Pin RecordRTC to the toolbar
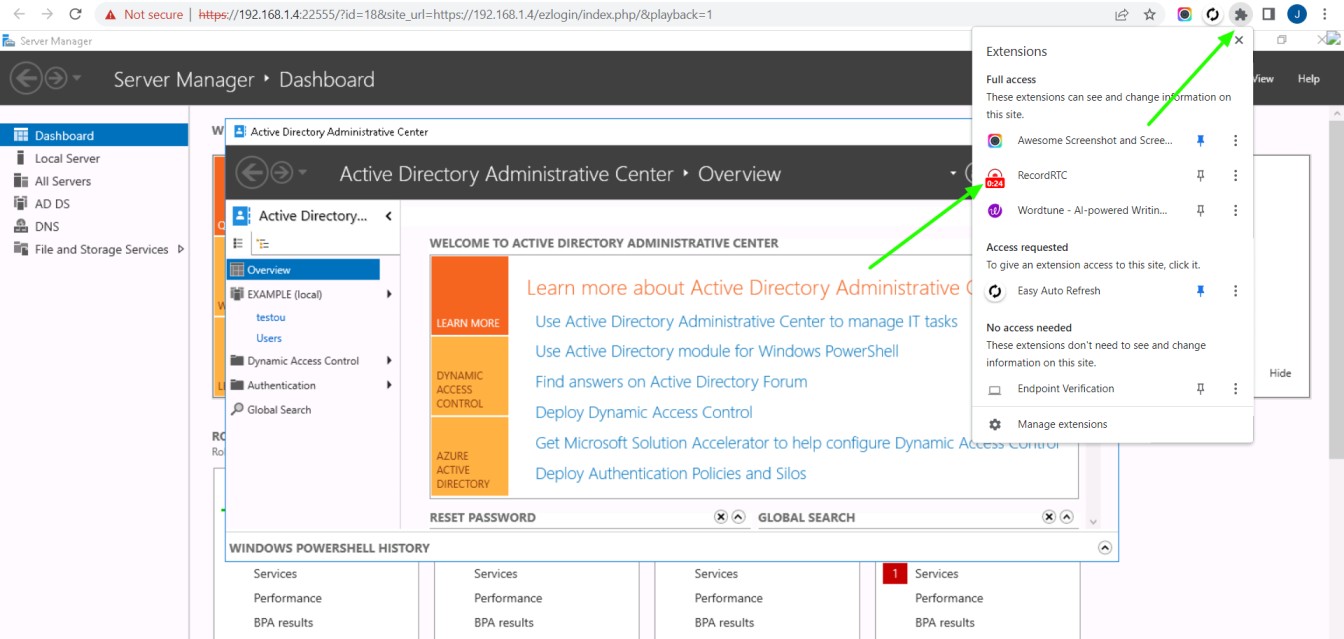Screen dimensions: 1344x639 coord(1201,176)
